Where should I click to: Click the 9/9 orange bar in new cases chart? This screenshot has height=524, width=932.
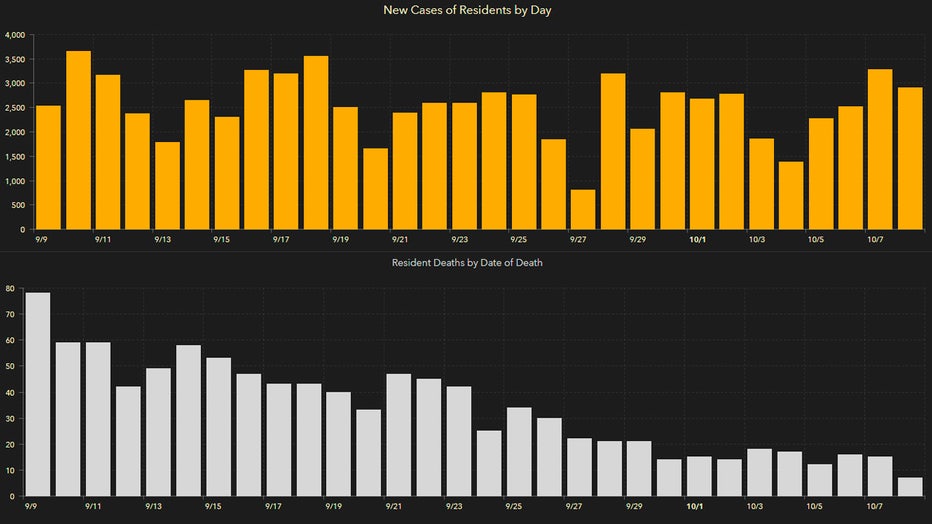click(x=49, y=167)
